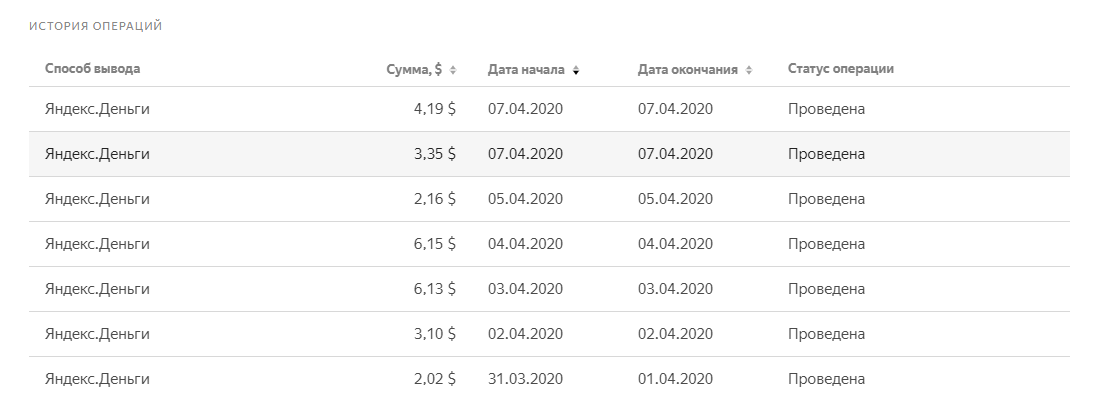Click the 2,16 $ amount cell
This screenshot has height=400, width=1098.
coord(434,199)
